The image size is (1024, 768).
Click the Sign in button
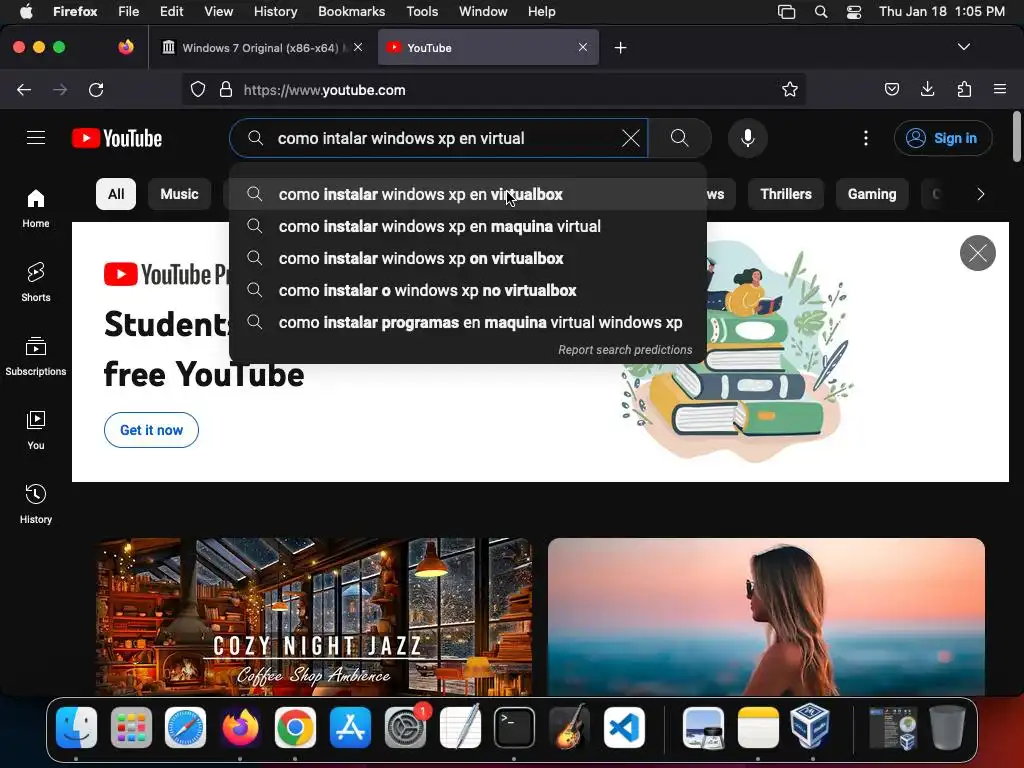tap(943, 138)
